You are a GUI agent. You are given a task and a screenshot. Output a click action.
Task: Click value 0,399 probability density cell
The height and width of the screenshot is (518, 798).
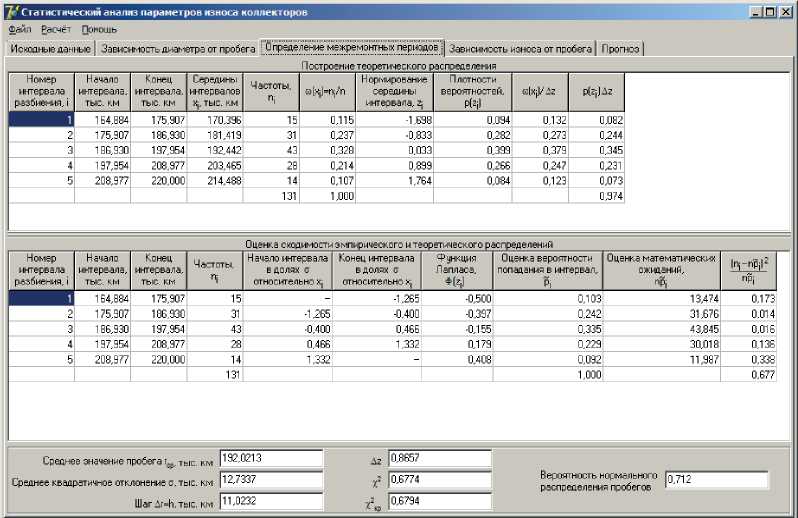tap(472, 151)
